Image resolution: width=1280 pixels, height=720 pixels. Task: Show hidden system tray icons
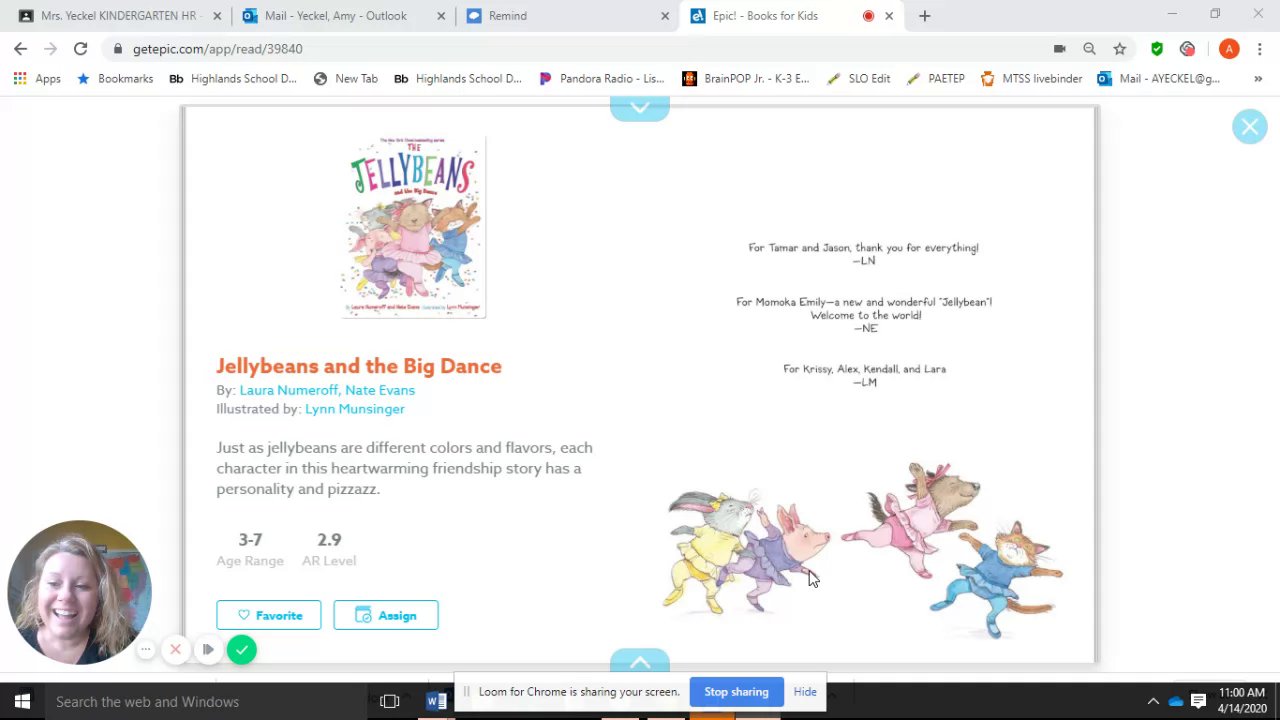[x=1153, y=701]
